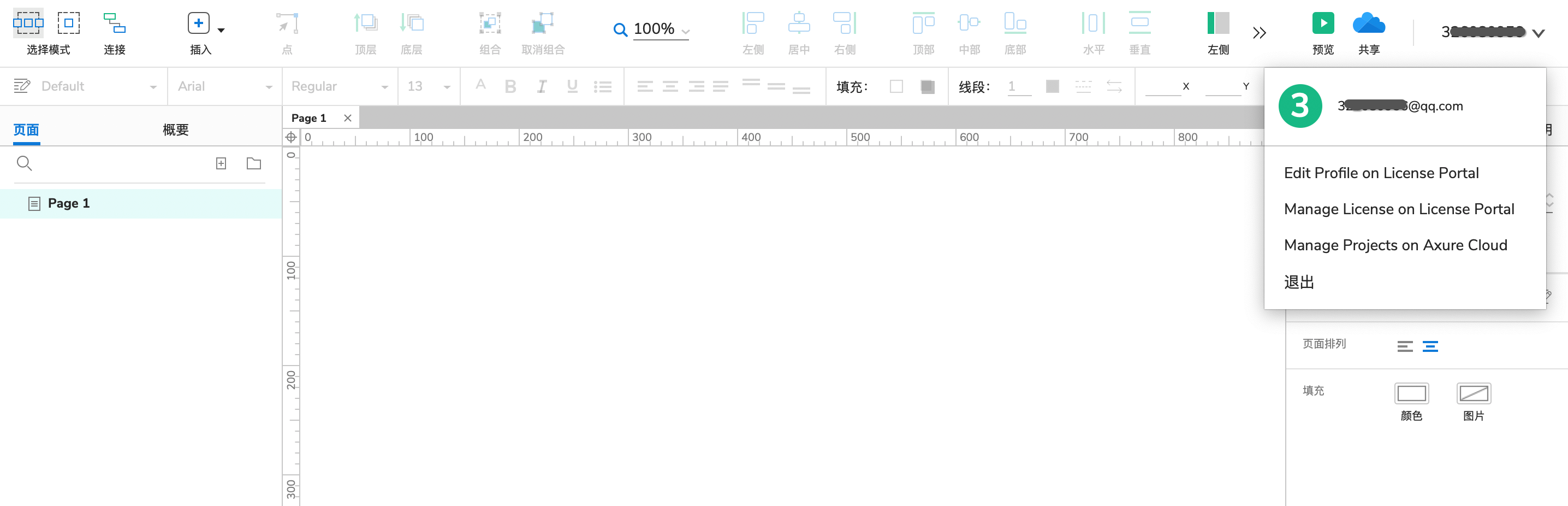This screenshot has width=1568, height=506.
Task: Click the Y coordinate field
Action: click(x=1222, y=86)
